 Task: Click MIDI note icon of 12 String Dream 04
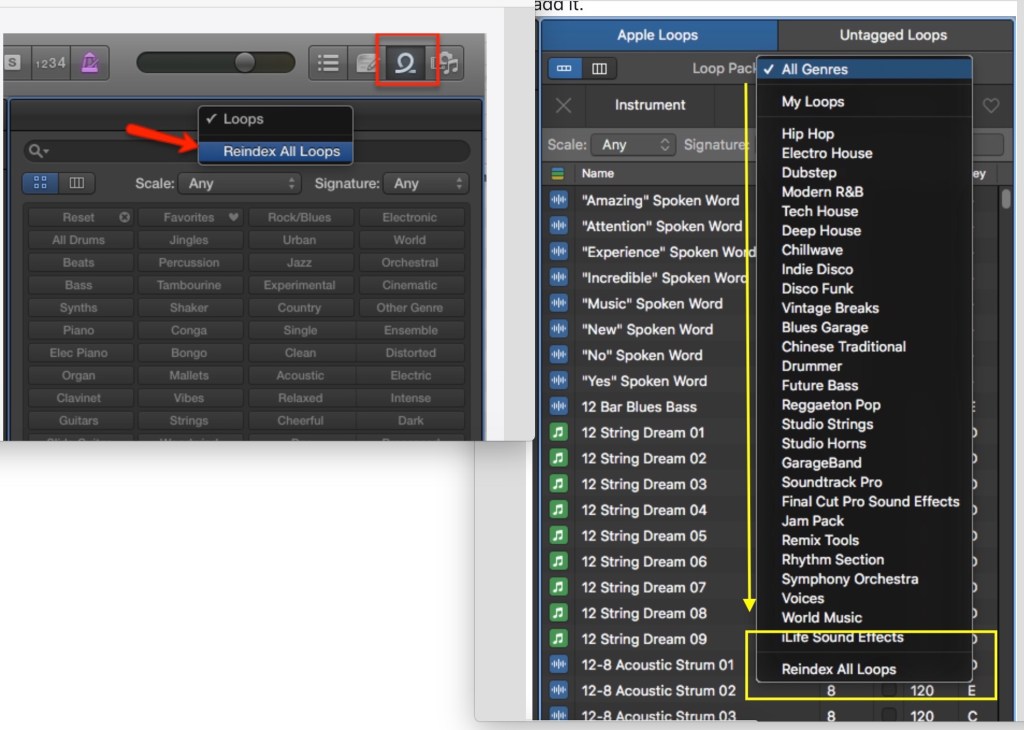[x=558, y=509]
